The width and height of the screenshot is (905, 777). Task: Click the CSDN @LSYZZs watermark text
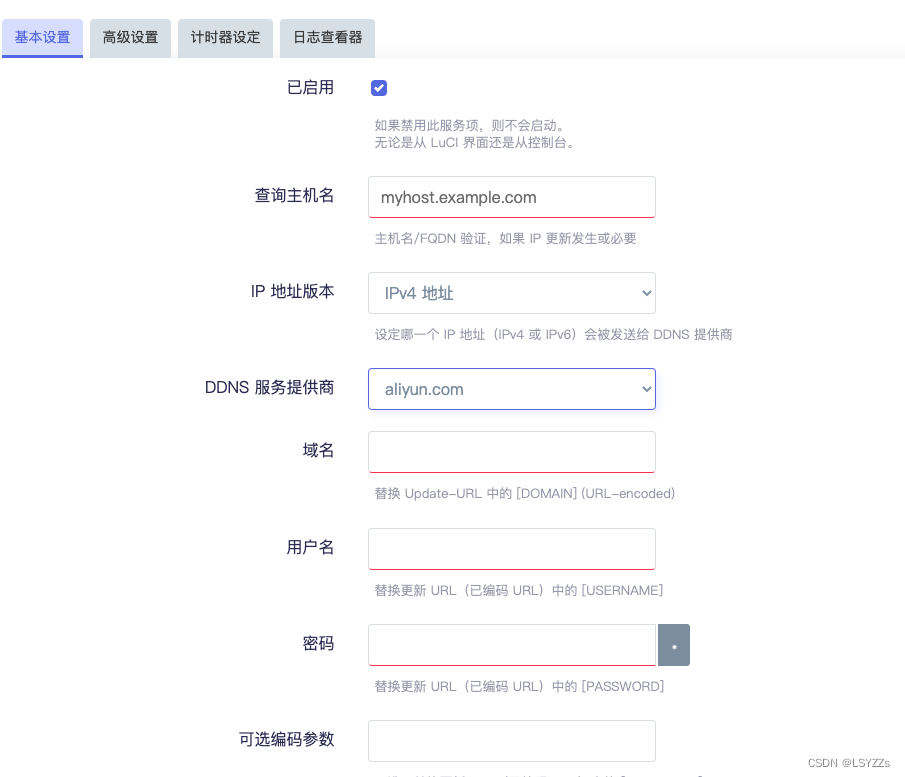851,762
